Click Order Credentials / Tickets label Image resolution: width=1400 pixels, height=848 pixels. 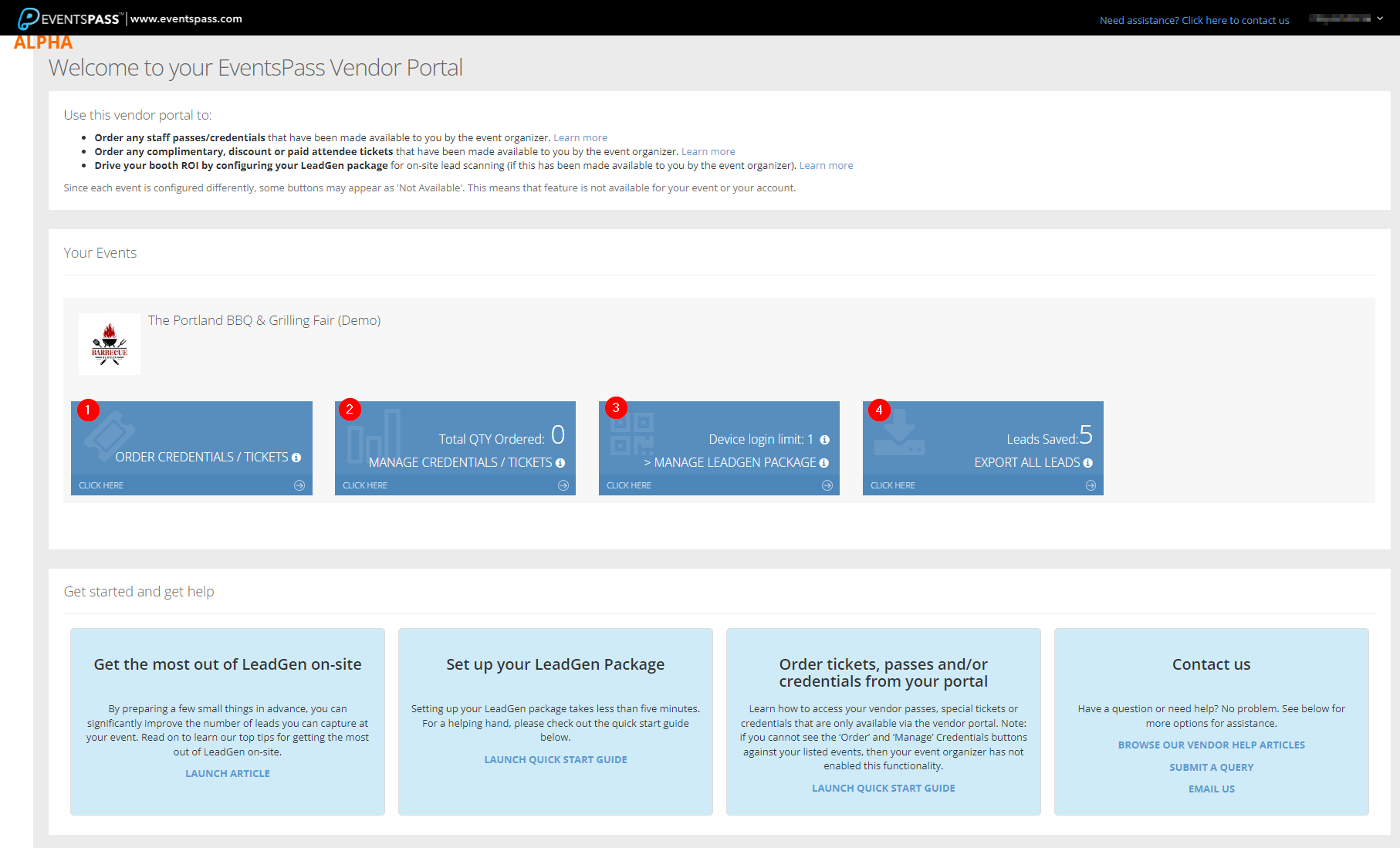[201, 458]
